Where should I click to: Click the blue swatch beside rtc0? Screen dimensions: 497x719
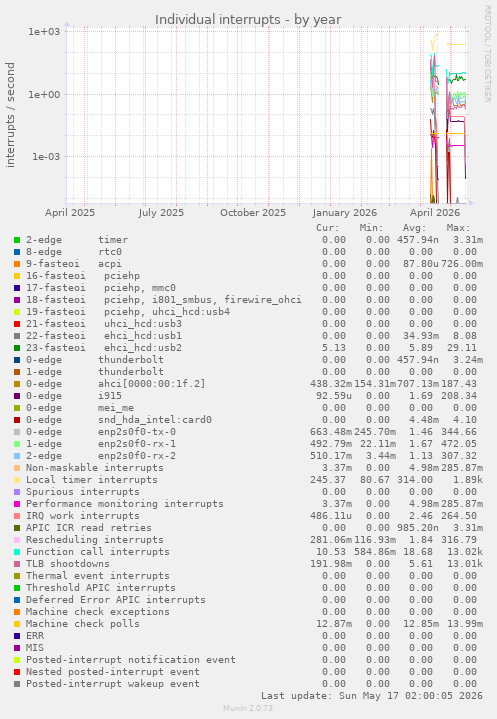[x=17, y=252]
